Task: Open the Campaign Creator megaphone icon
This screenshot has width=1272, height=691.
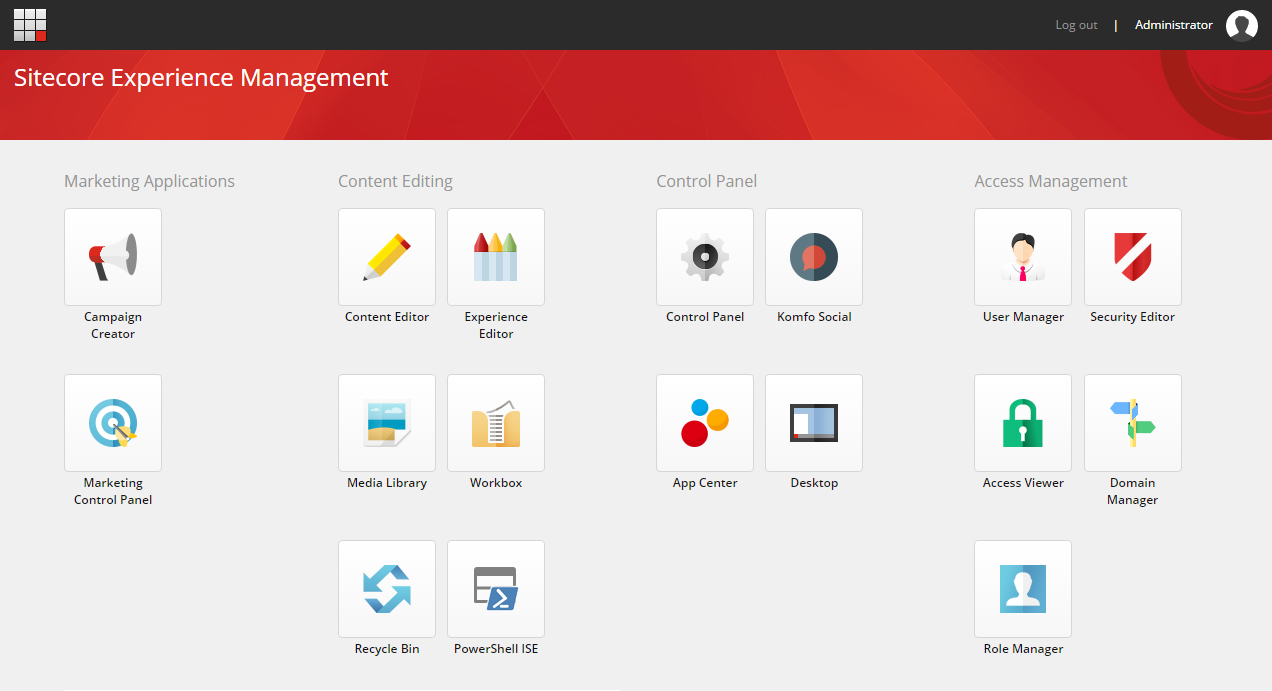Action: click(x=113, y=257)
